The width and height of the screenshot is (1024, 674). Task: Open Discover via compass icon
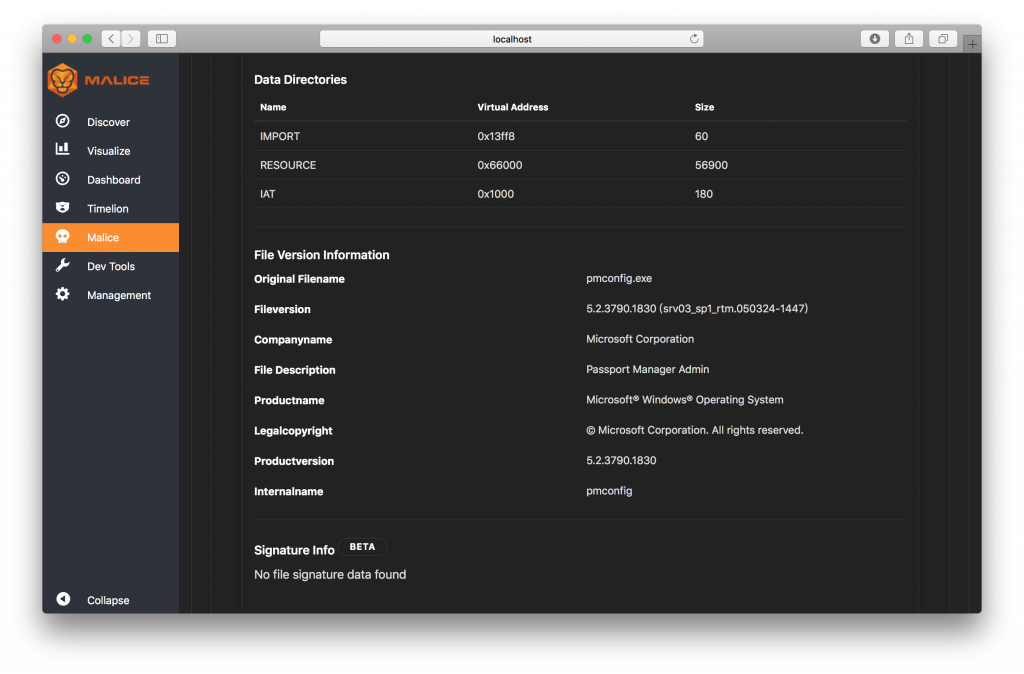pyautogui.click(x=63, y=121)
